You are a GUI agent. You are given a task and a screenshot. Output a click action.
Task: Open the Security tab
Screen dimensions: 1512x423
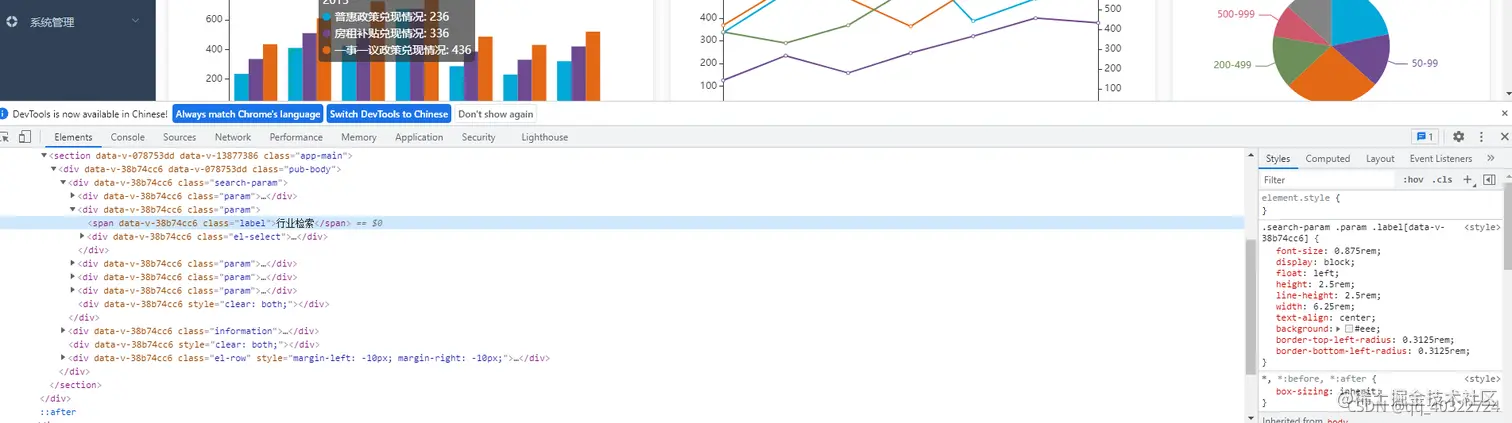click(x=479, y=137)
